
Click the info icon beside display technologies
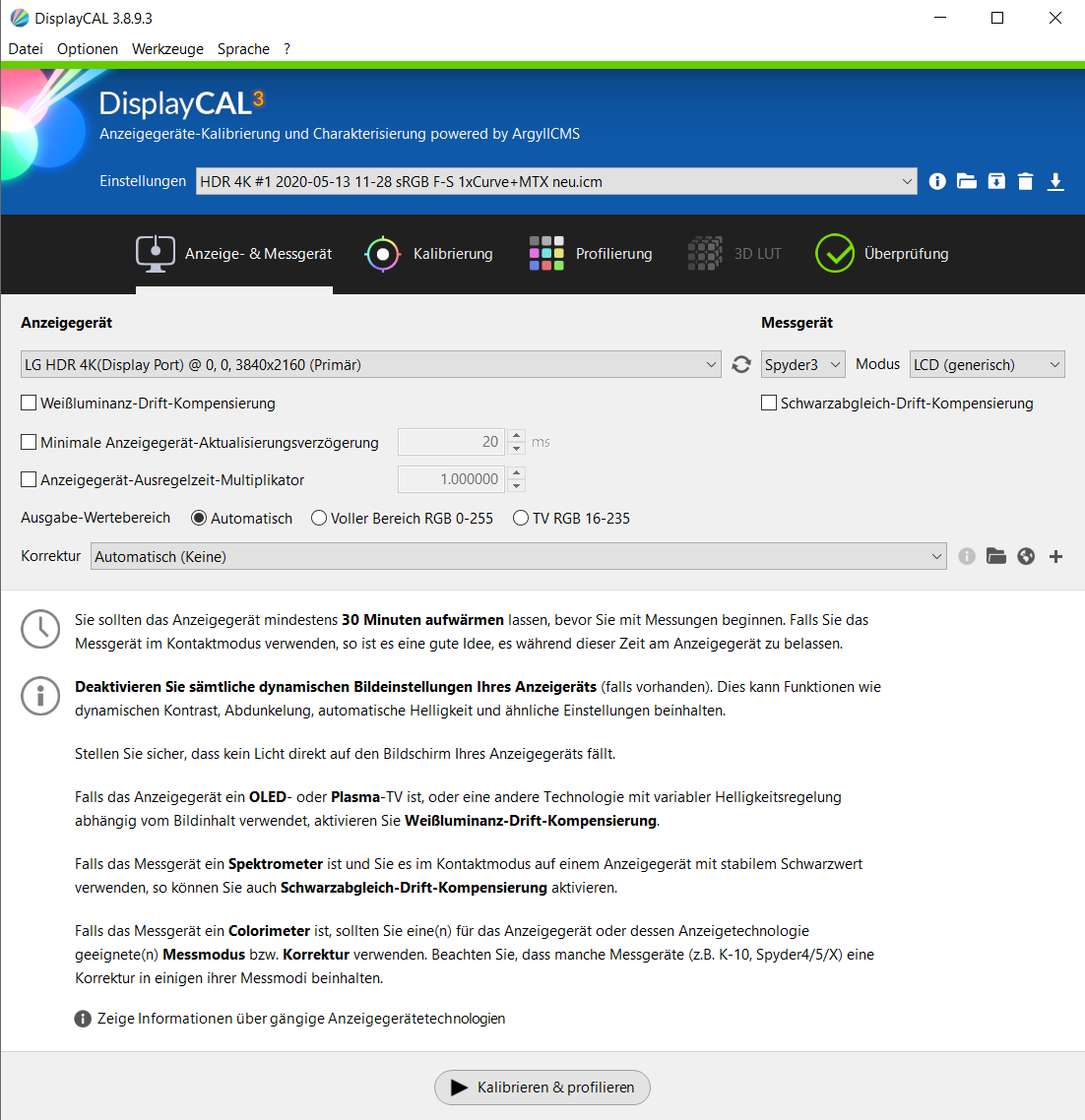click(83, 1019)
